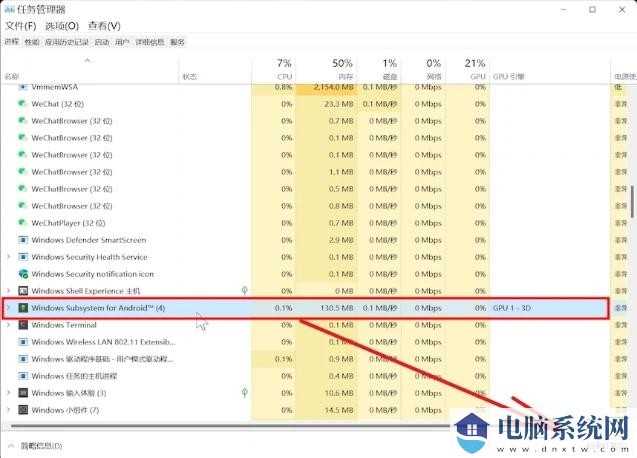Image resolution: width=637 pixels, height=458 pixels.
Task: Click the 简略信息(D) fewer details button
Action: (36, 446)
